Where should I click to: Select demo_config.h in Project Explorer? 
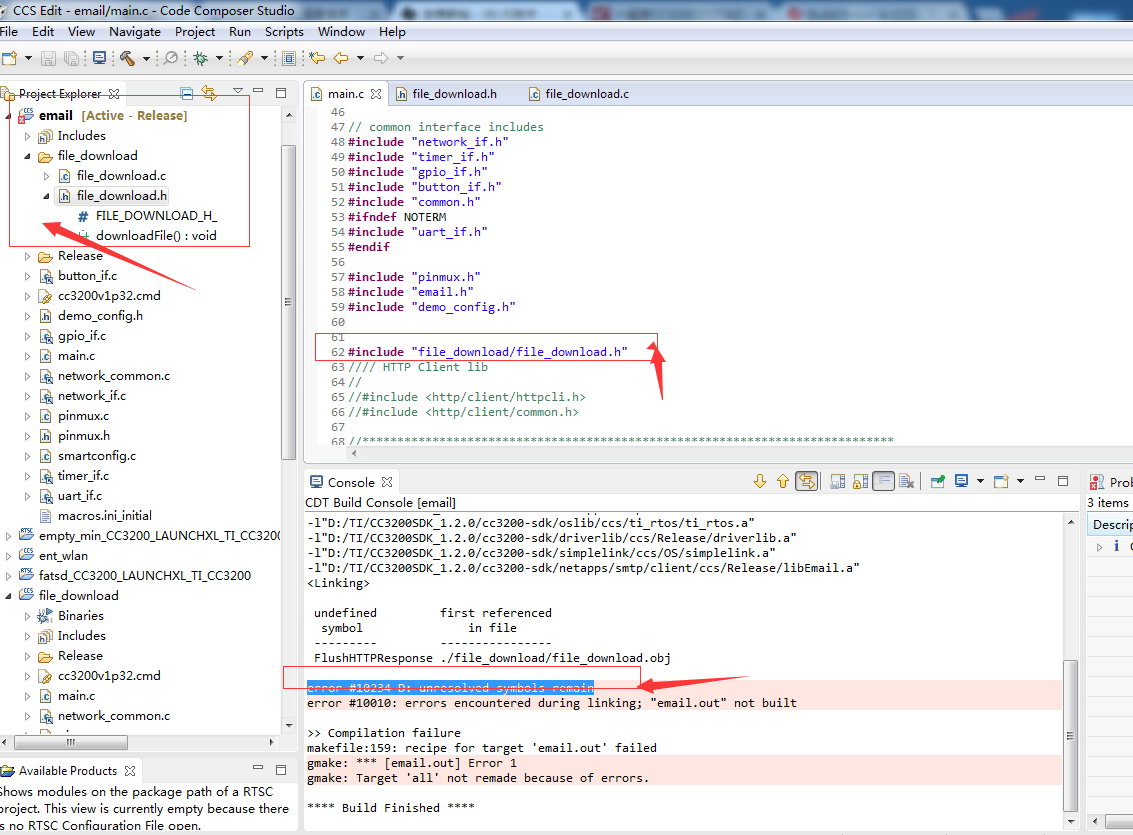click(100, 316)
